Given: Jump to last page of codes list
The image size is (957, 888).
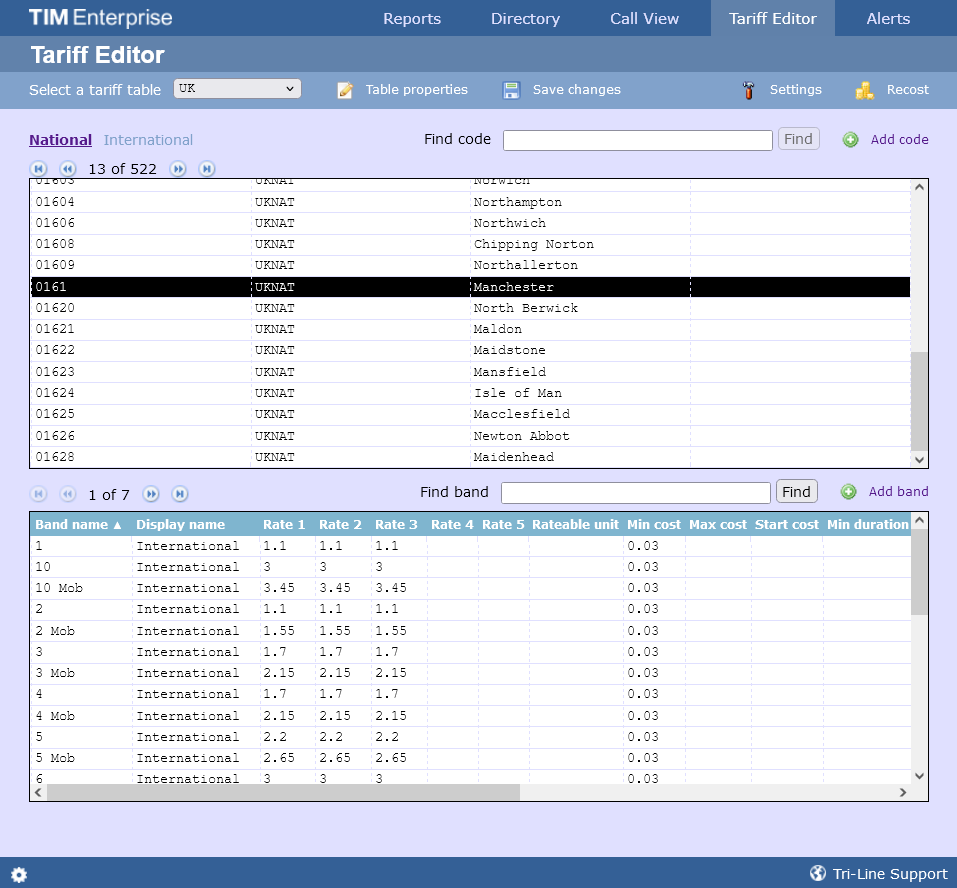Looking at the screenshot, I should click(x=207, y=169).
